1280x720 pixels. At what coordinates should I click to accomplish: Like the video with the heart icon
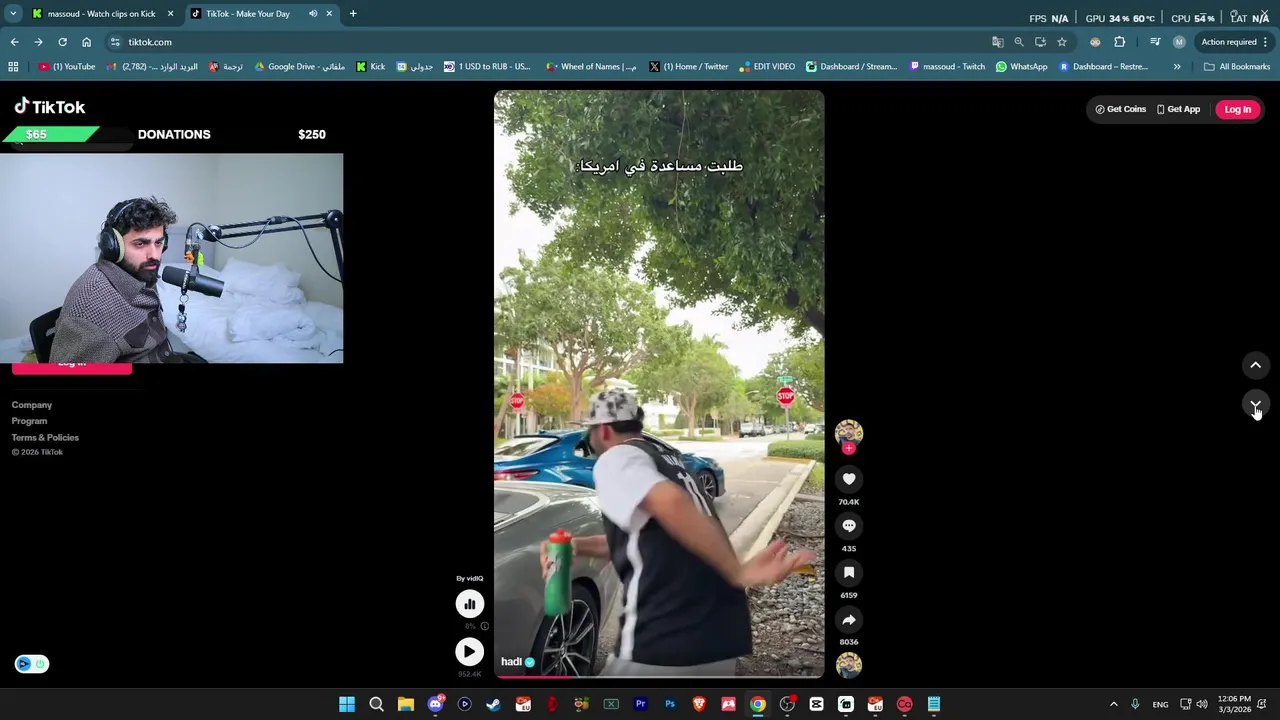(849, 479)
